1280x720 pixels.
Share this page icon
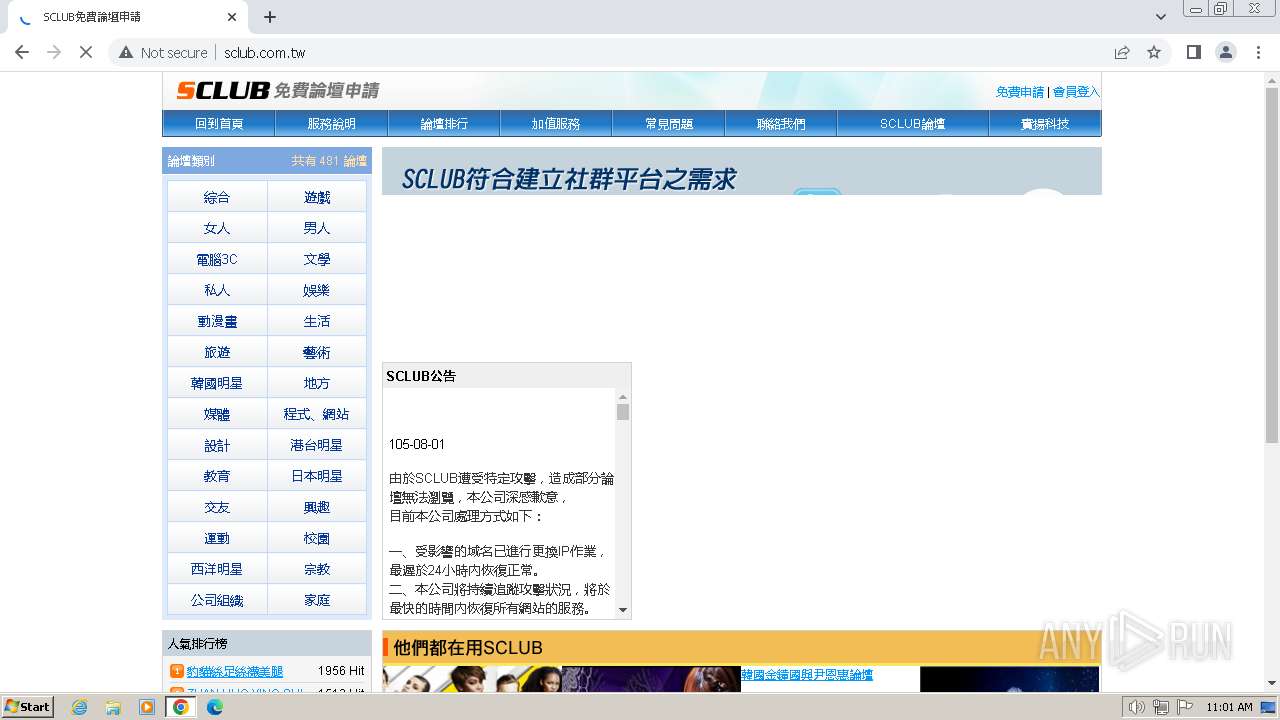coord(1122,52)
